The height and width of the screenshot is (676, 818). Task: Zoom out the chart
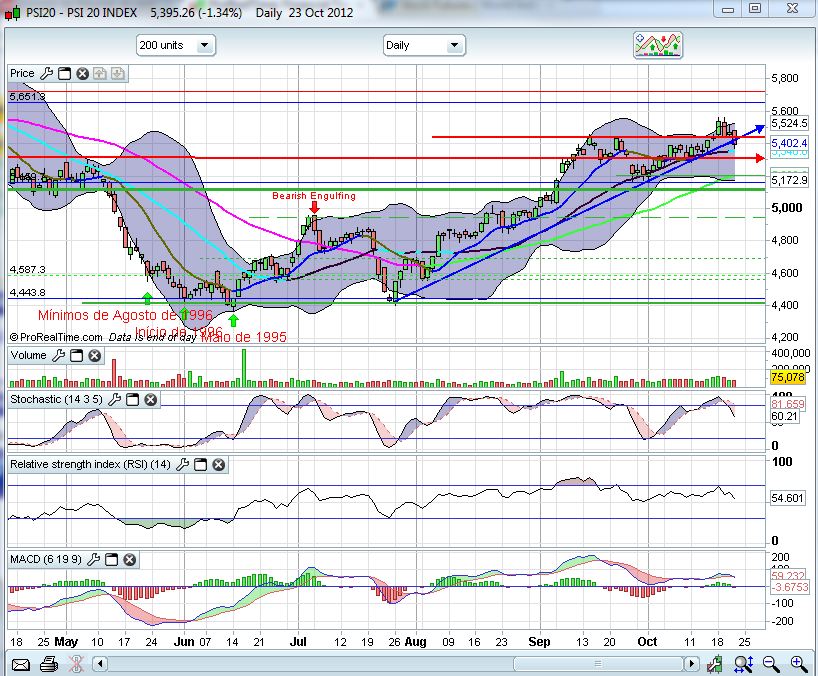tap(771, 664)
